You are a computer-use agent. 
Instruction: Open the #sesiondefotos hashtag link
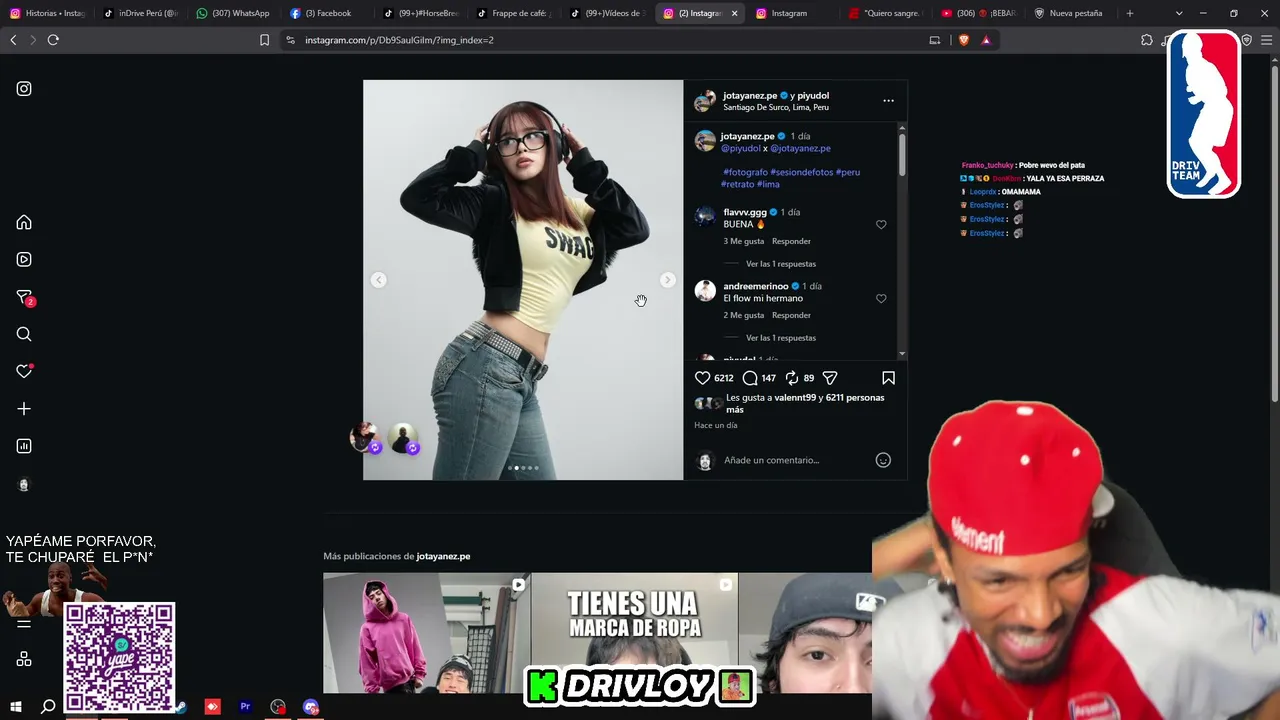[802, 172]
